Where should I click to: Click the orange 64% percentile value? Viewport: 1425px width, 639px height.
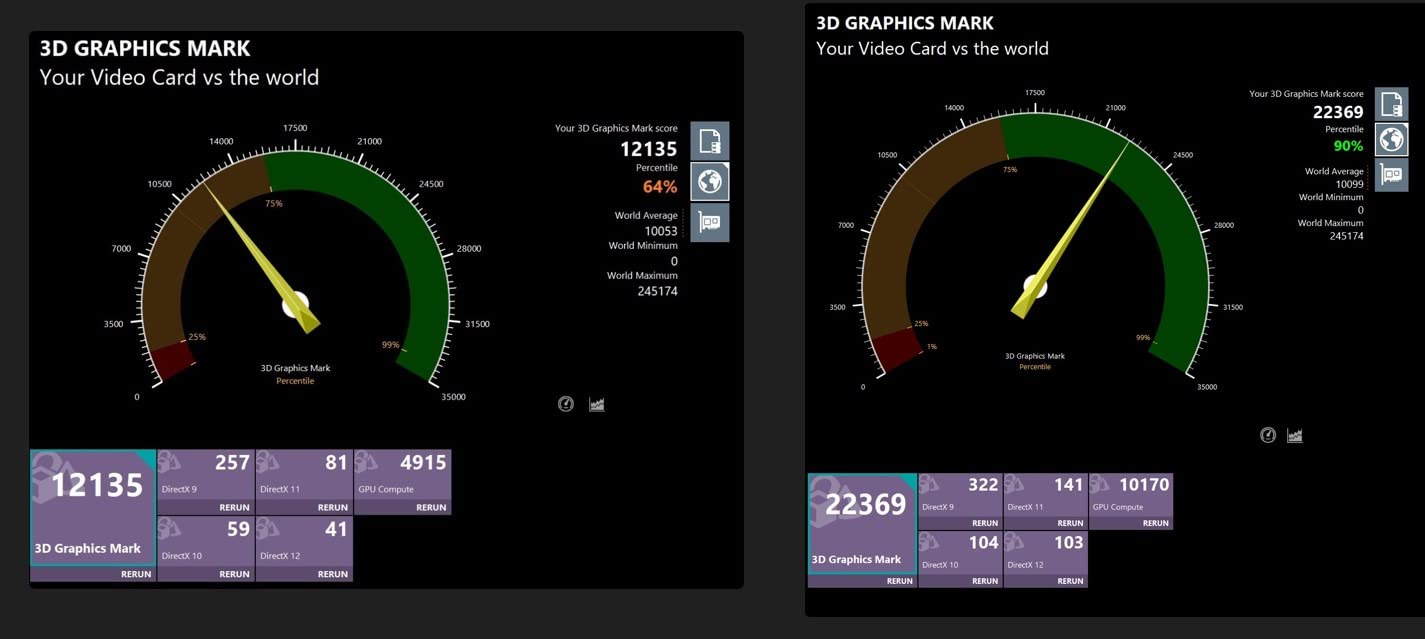(x=660, y=187)
